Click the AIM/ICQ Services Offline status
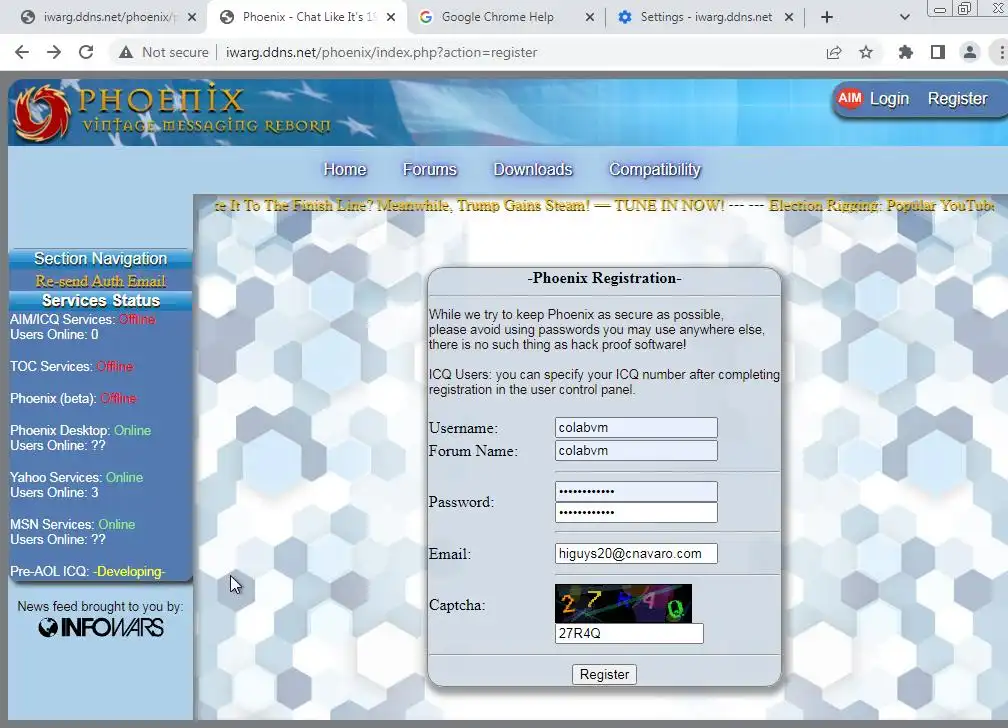This screenshot has height=728, width=1008. (137, 319)
